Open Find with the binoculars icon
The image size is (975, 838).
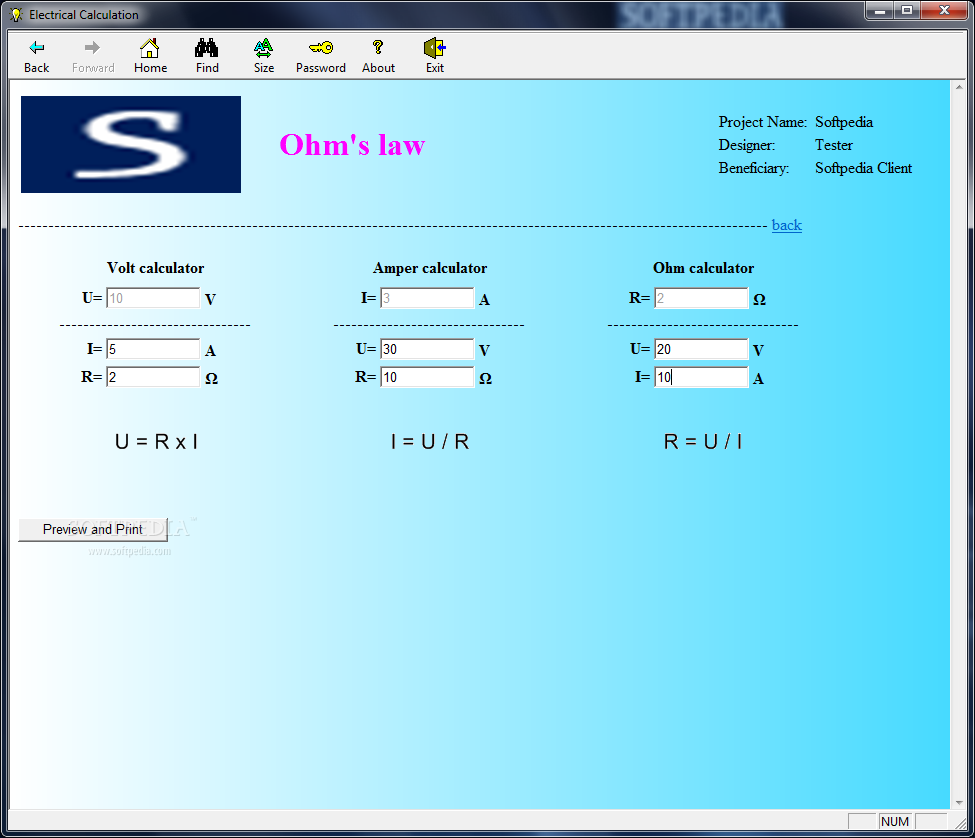pos(207,56)
